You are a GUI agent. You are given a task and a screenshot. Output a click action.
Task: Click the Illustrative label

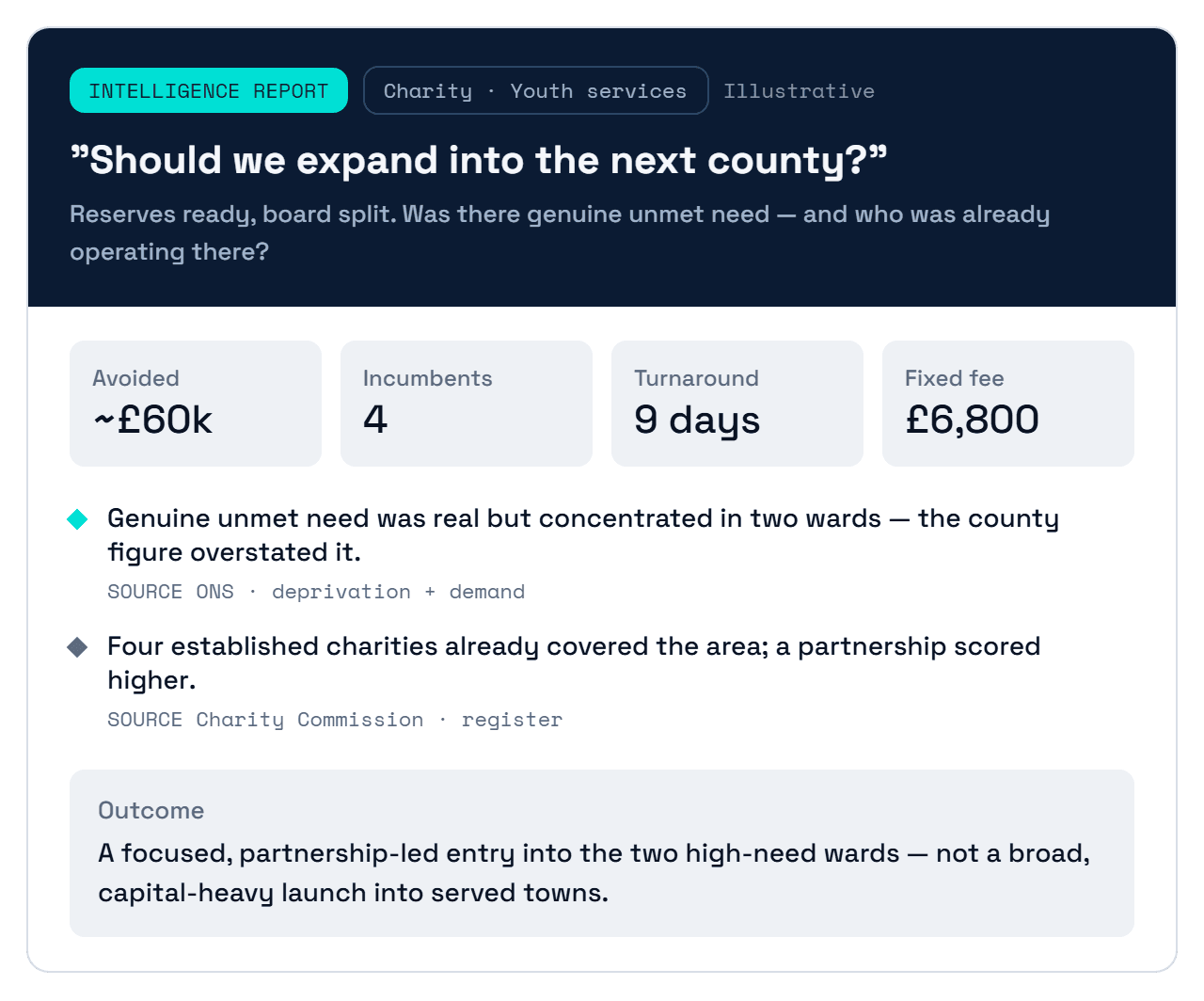click(x=799, y=91)
